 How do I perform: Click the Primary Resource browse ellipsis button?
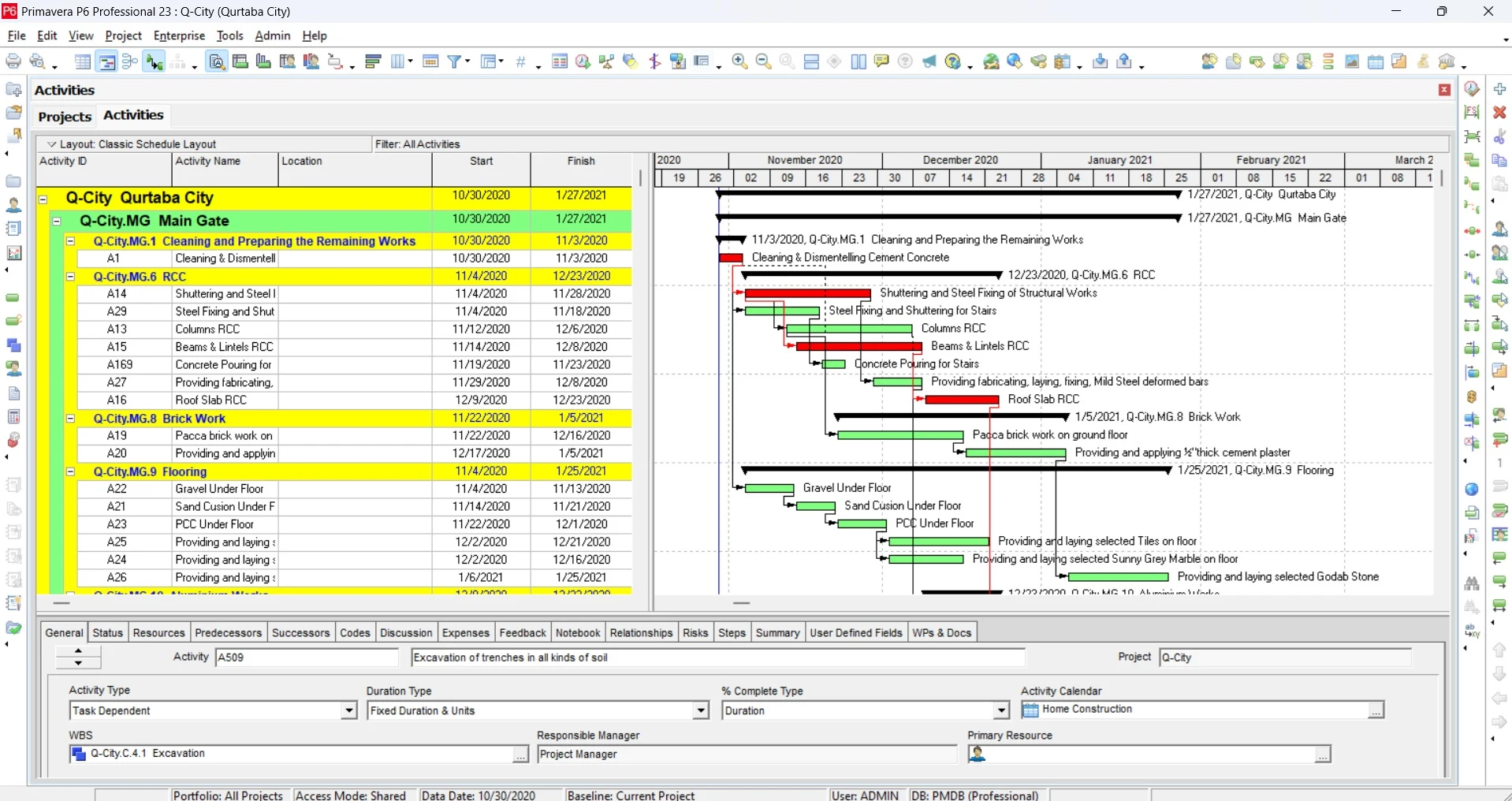pos(1324,754)
